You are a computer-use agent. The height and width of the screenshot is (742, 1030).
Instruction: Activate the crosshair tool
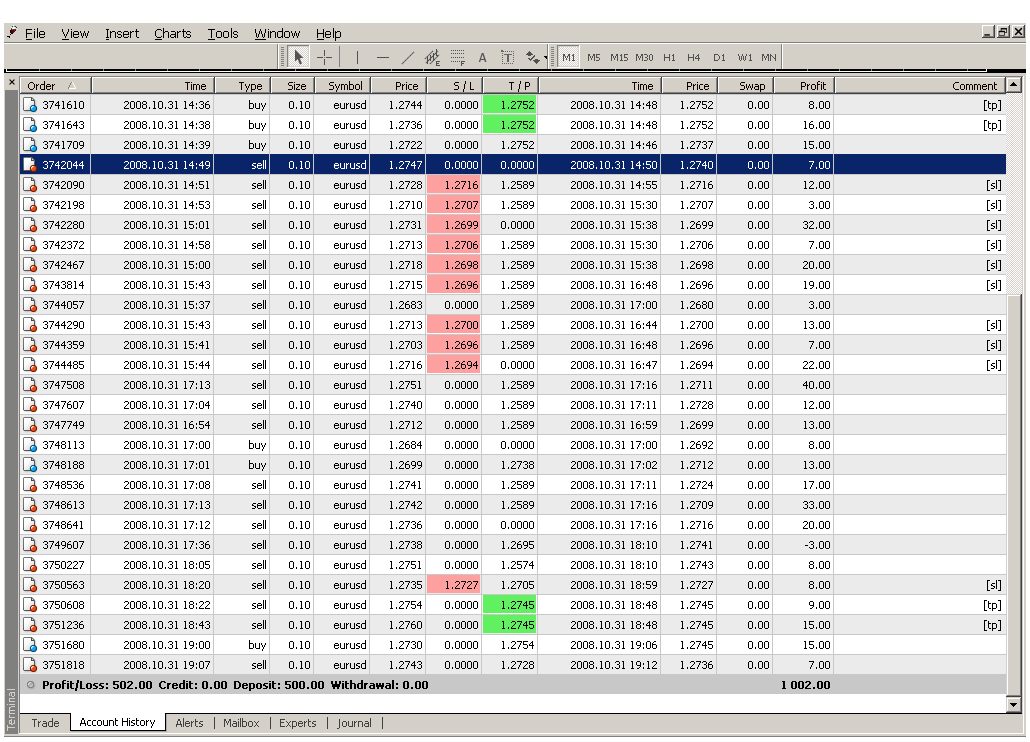tap(325, 58)
